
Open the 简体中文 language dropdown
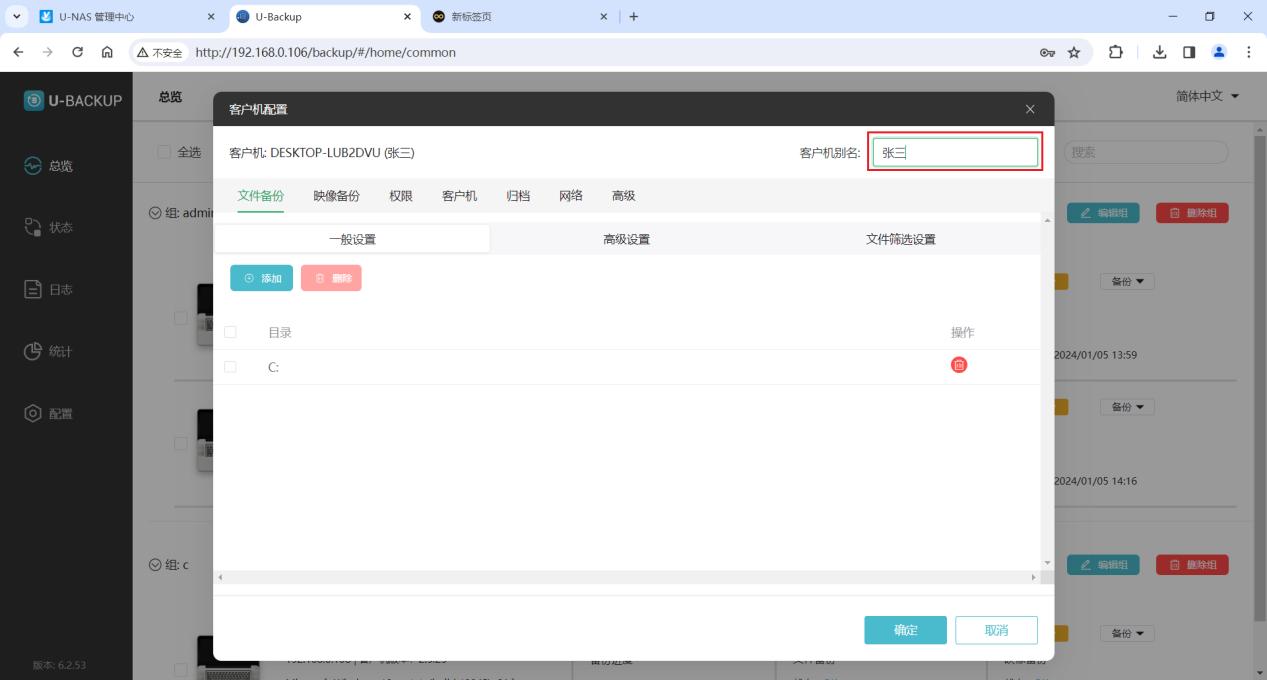coord(1207,96)
